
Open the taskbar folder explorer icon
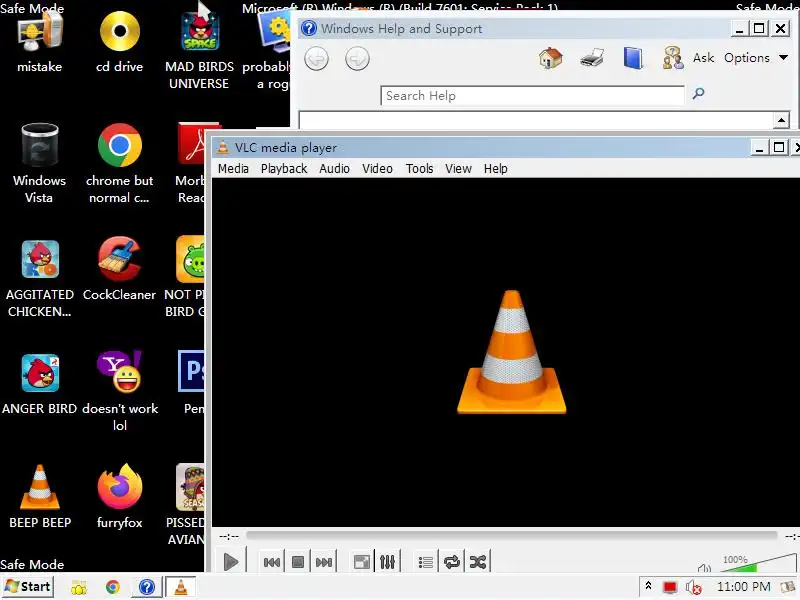[x=79, y=588]
